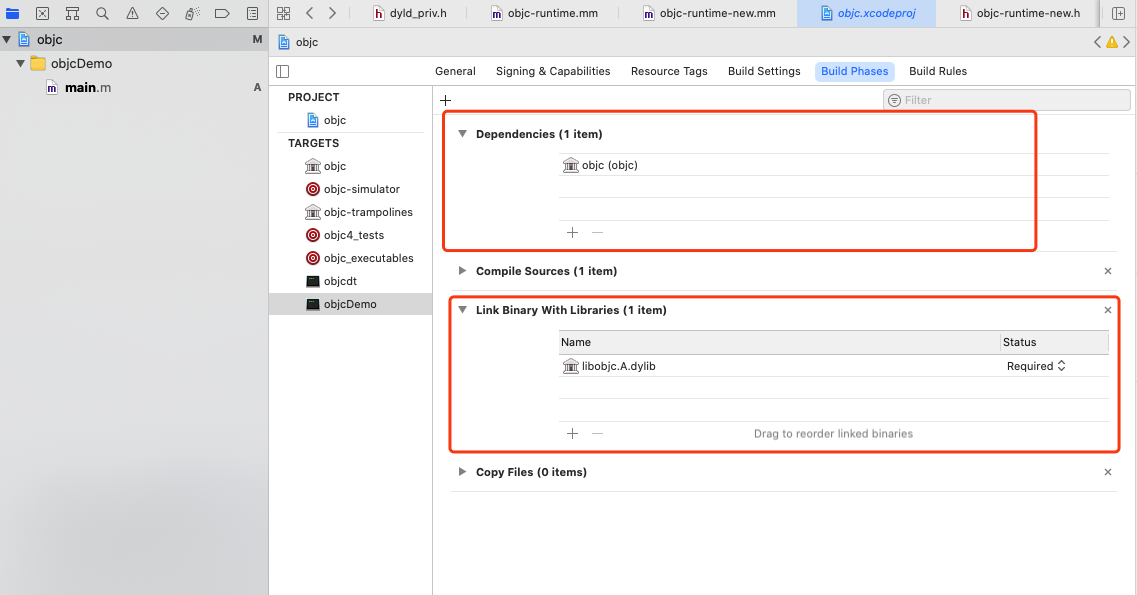Switch to Build Rules tab
1137x595 pixels.
938,71
